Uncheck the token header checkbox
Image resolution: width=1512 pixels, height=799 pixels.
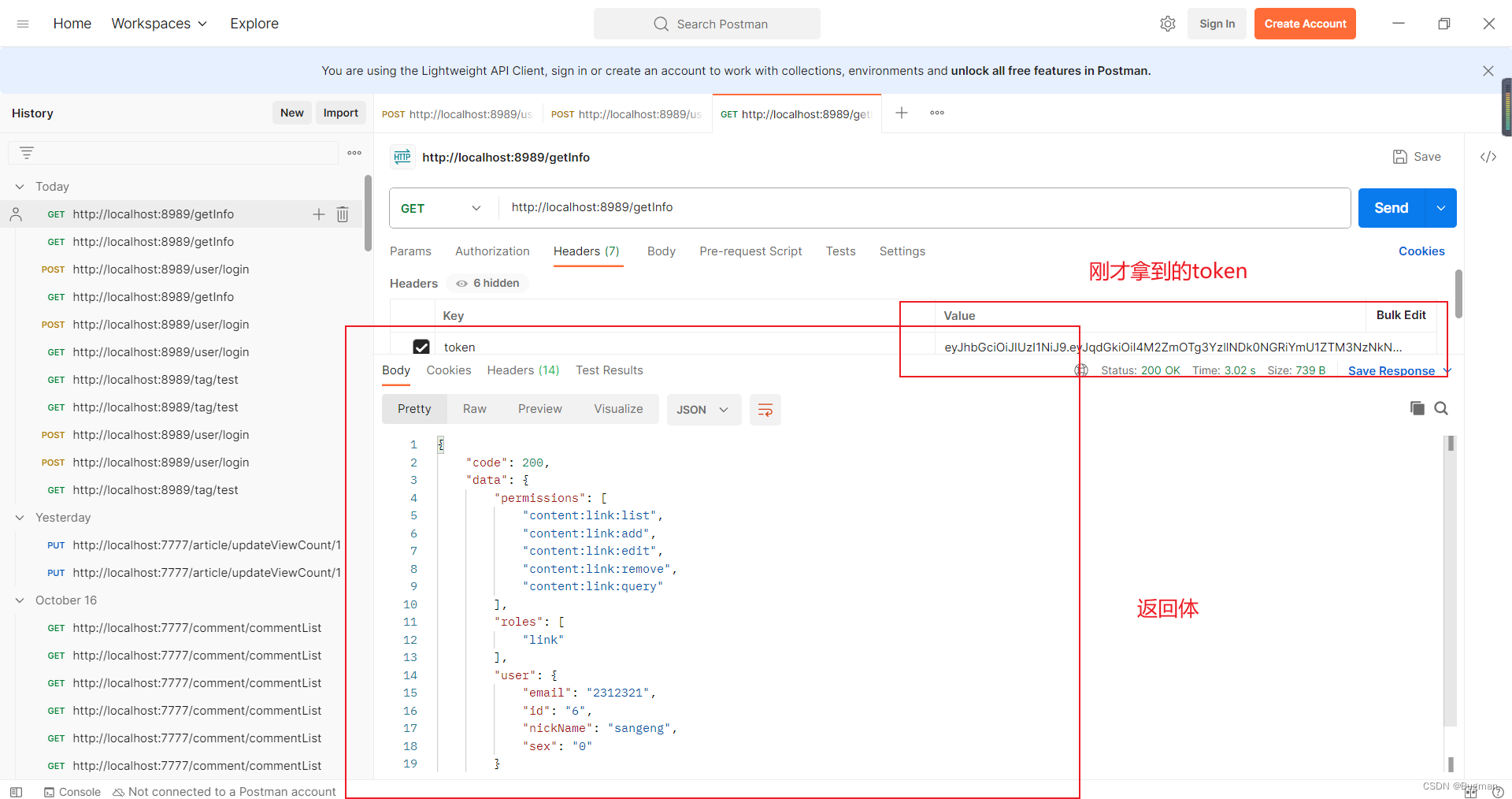pos(421,347)
